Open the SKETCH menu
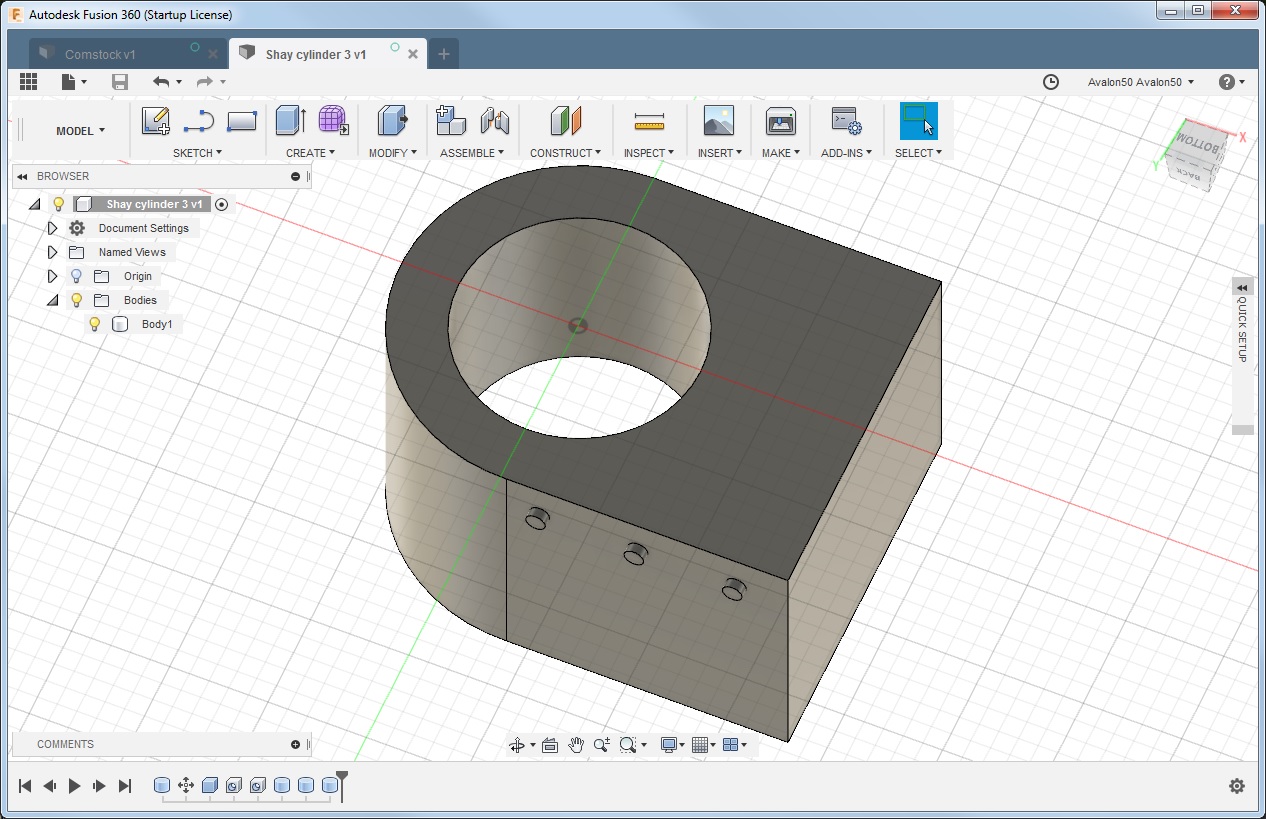Screen dimensions: 1266x819 [197, 153]
